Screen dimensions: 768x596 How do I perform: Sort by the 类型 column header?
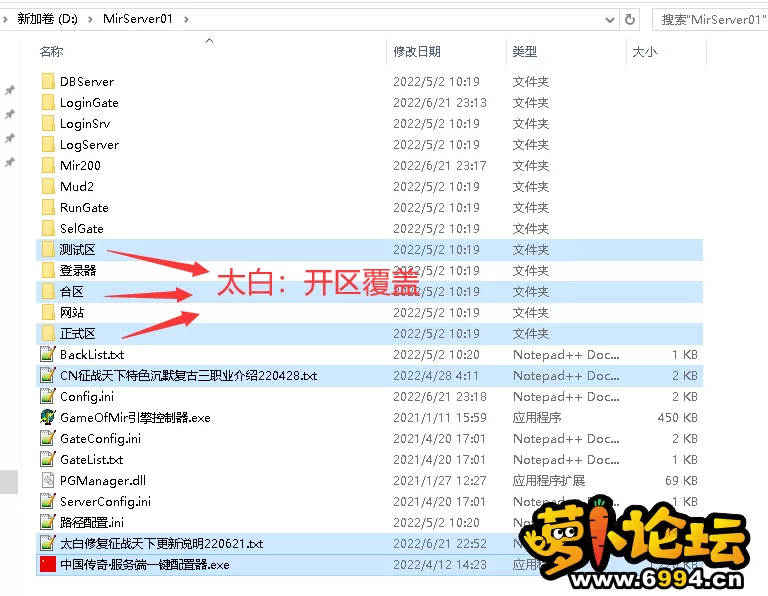pyautogui.click(x=525, y=51)
